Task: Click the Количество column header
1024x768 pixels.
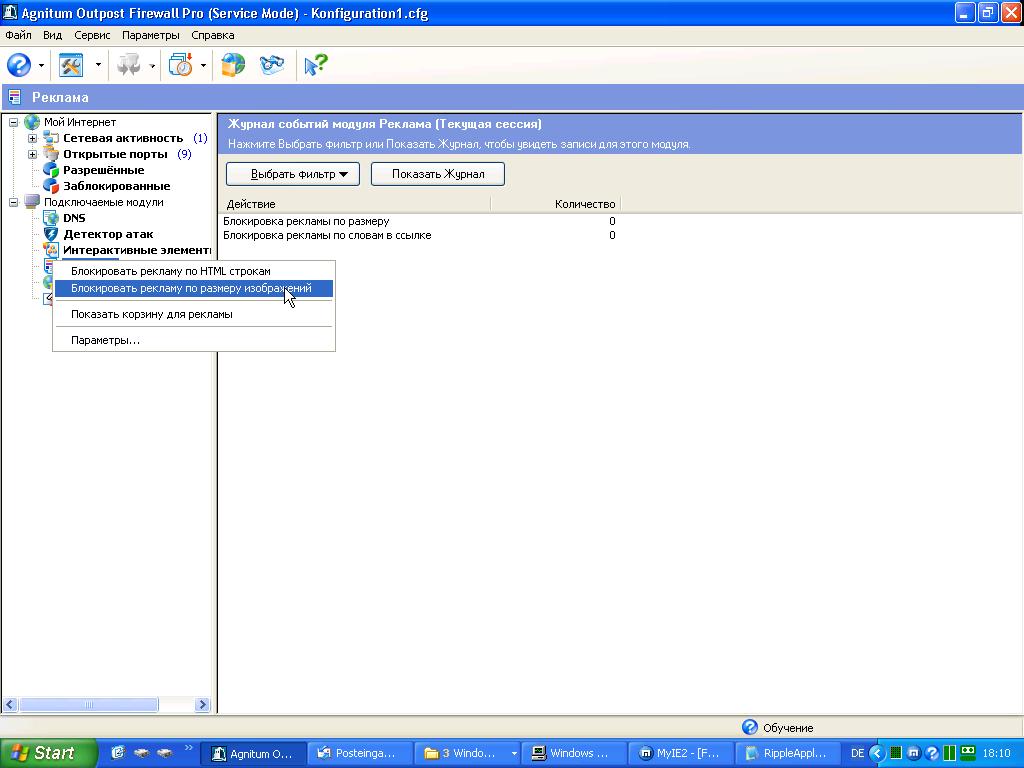Action: click(555, 204)
